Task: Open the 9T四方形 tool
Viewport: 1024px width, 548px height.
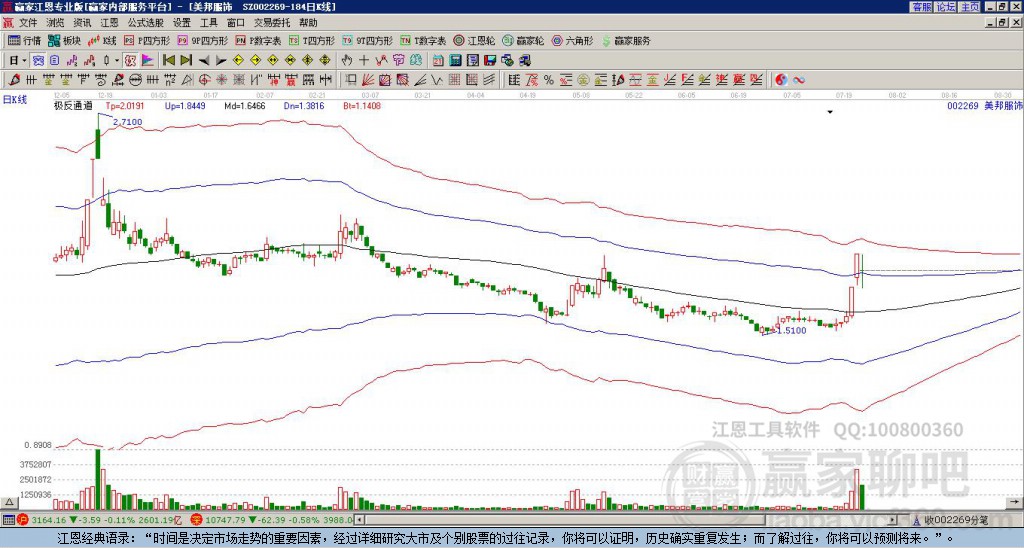Action: (366, 40)
